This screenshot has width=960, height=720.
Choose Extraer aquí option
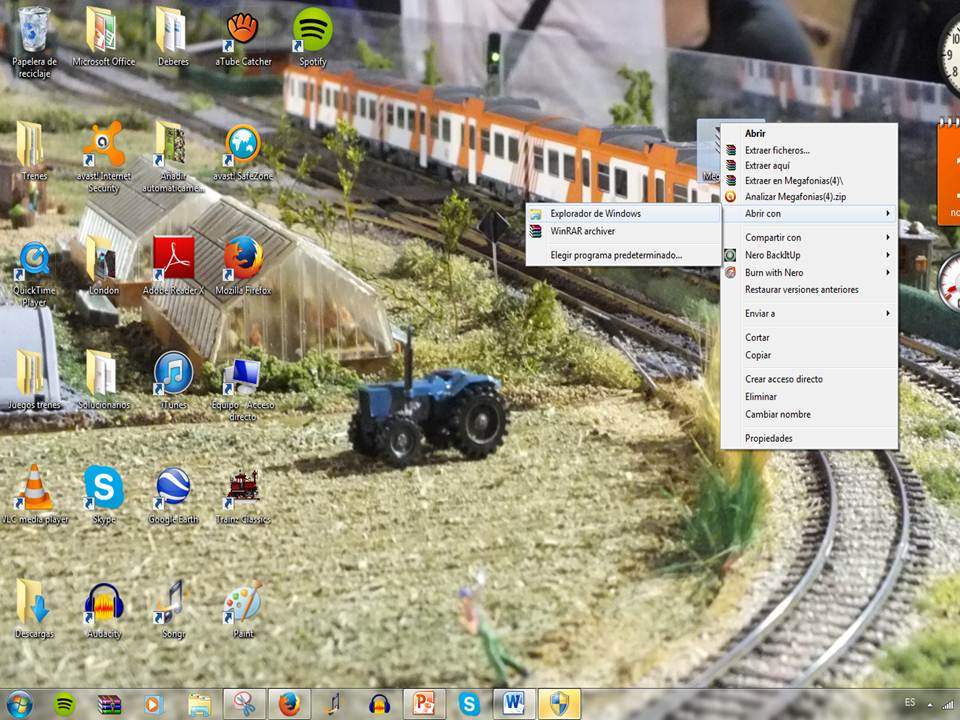click(809, 165)
